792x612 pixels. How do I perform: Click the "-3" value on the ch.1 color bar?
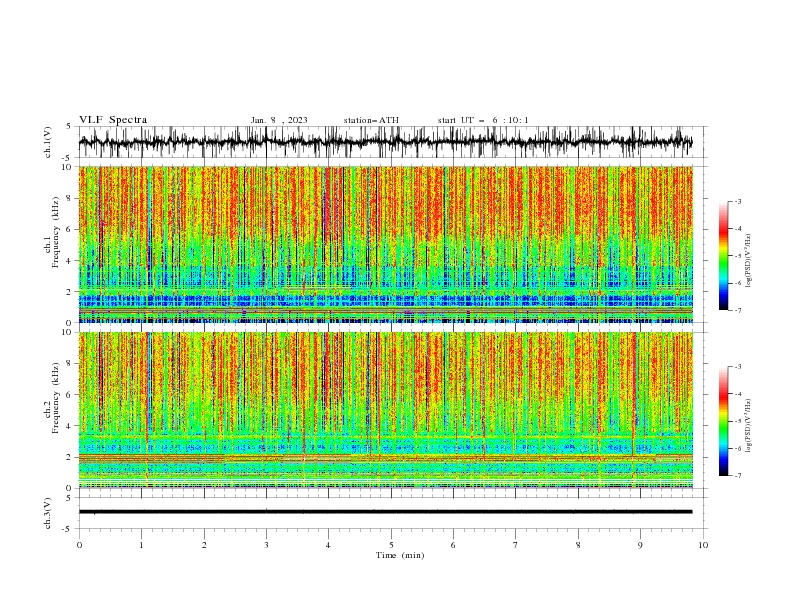click(738, 201)
